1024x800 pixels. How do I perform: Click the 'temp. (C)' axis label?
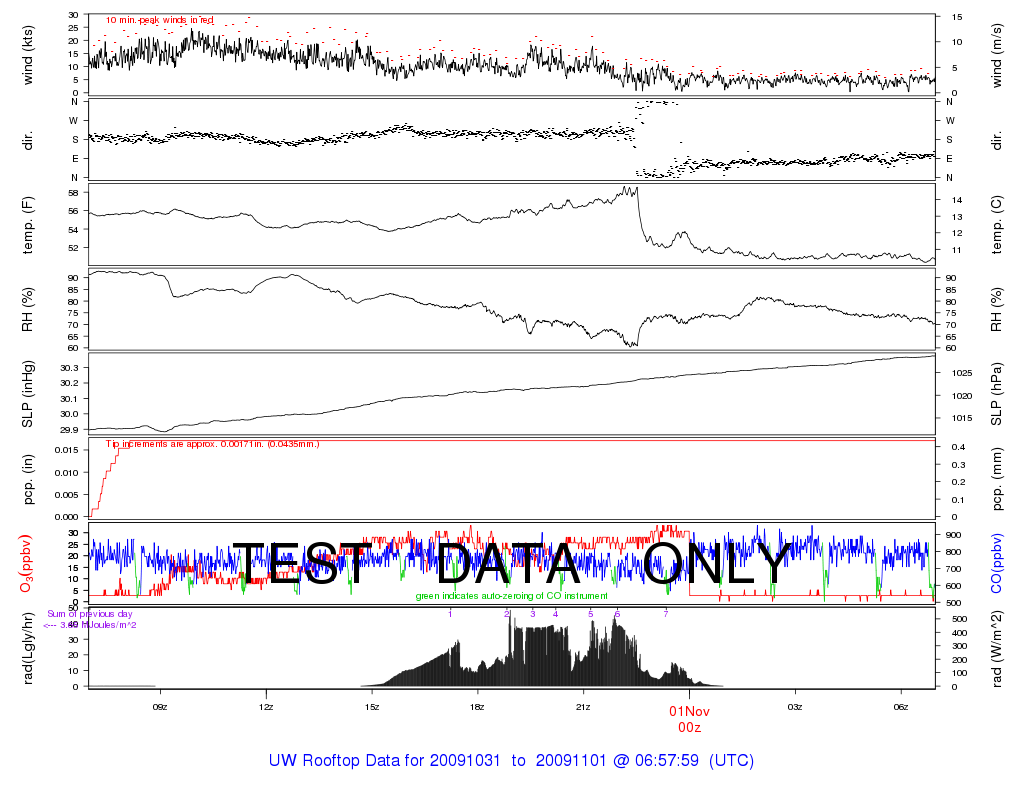pos(997,225)
